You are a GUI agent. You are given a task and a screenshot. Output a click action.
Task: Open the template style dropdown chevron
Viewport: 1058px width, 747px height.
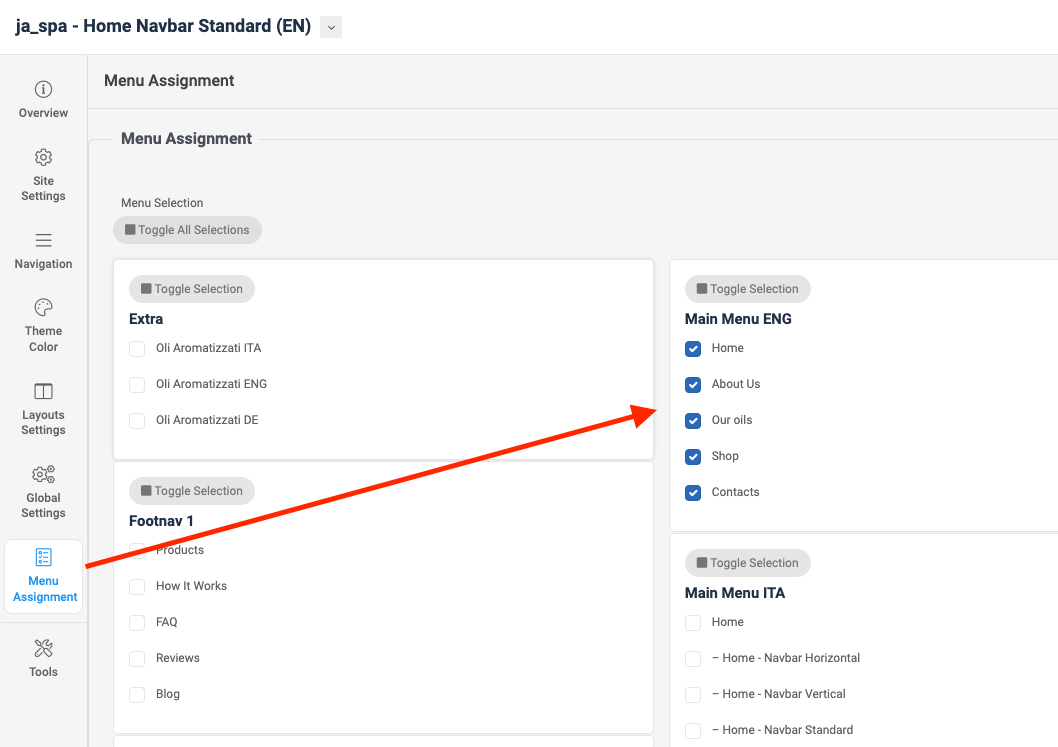click(331, 27)
